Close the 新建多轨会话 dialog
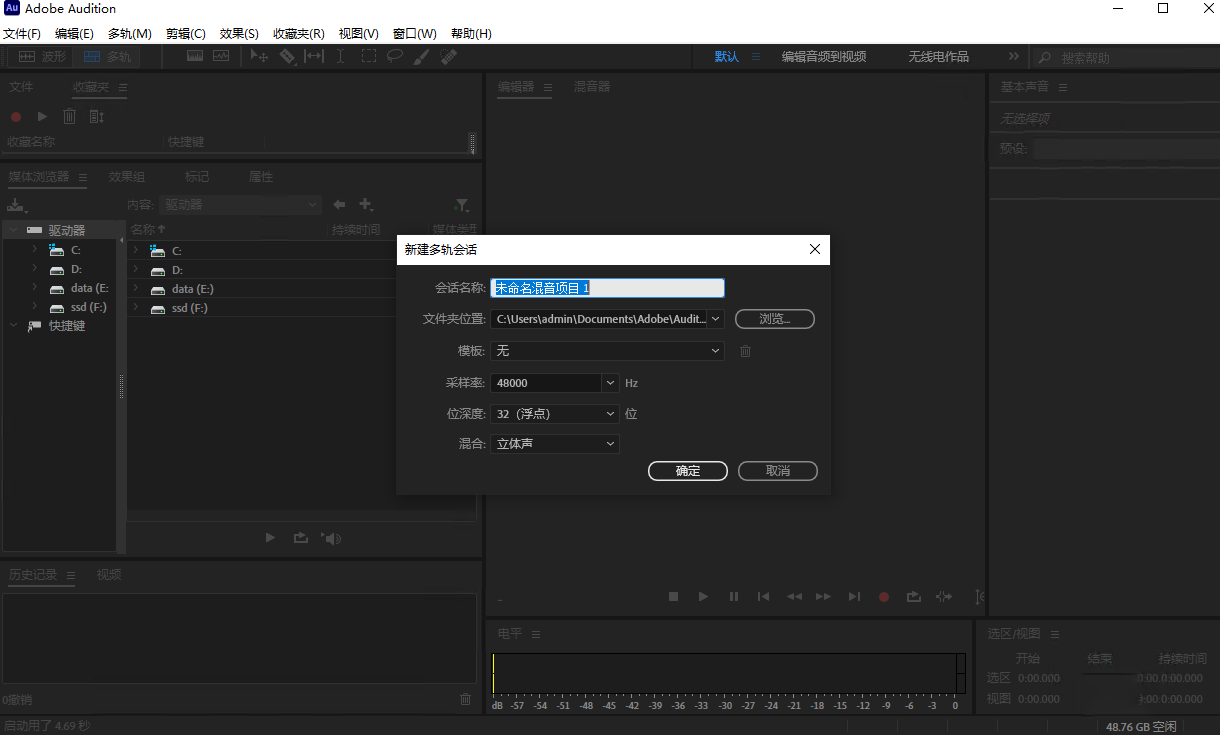 (815, 250)
